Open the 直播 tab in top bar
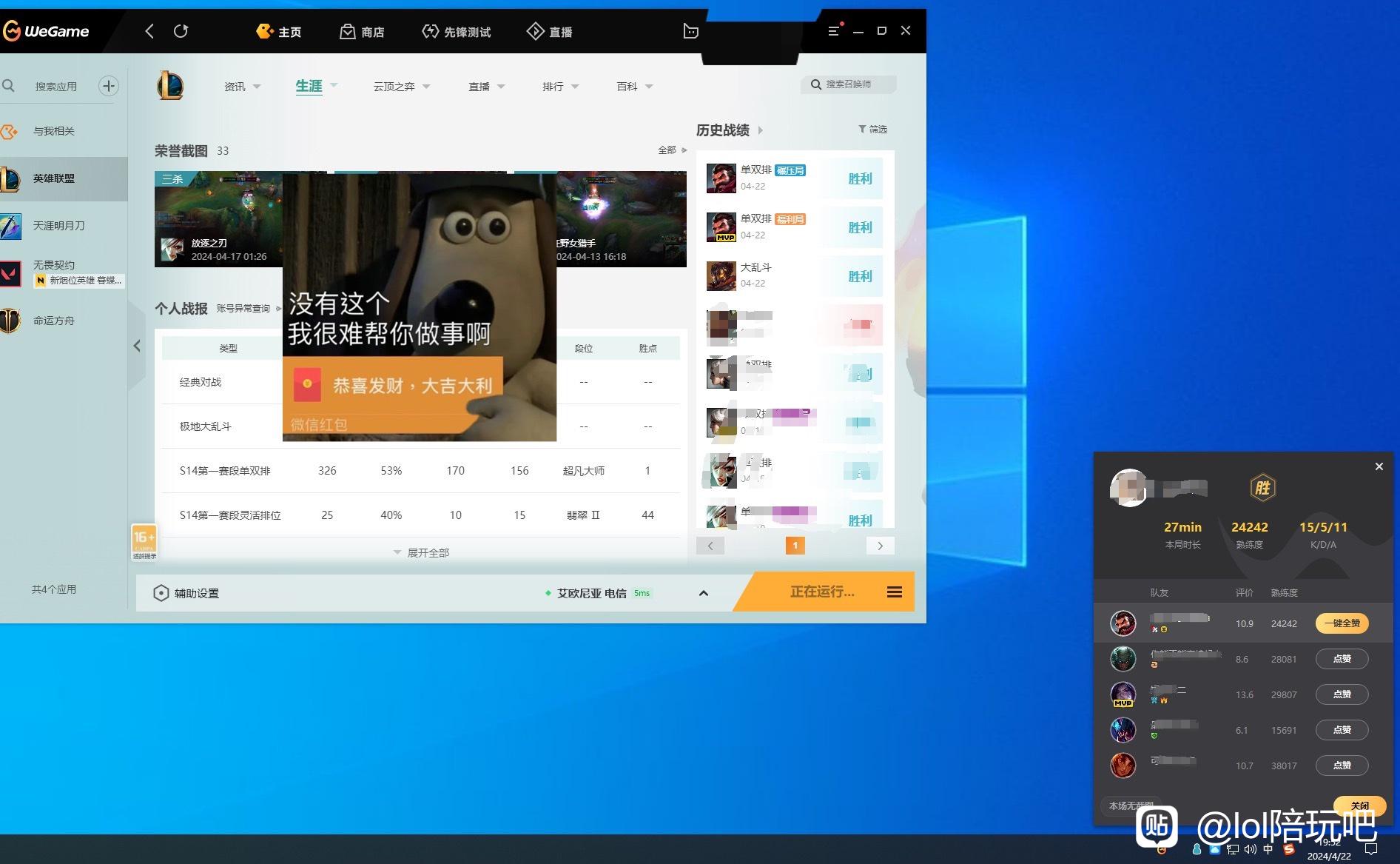Viewport: 1400px width, 864px height. 550,31
